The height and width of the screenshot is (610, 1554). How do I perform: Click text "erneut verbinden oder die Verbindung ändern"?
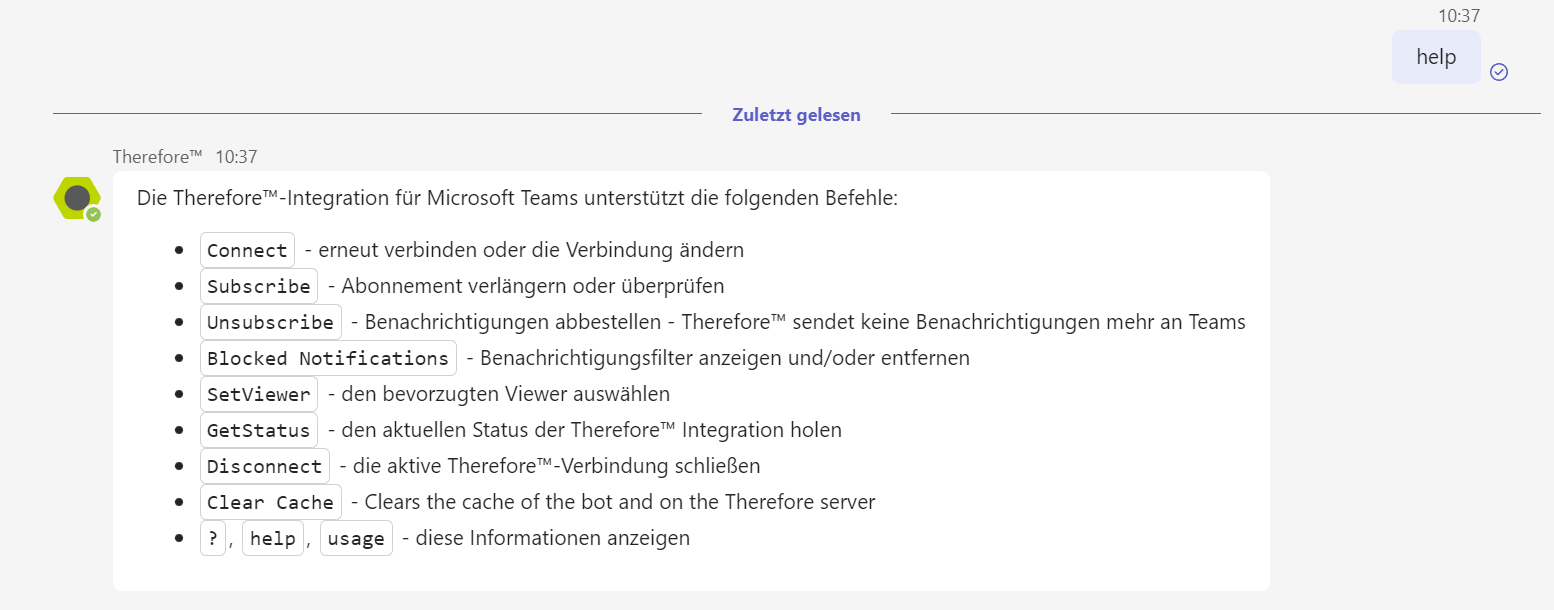tap(531, 250)
